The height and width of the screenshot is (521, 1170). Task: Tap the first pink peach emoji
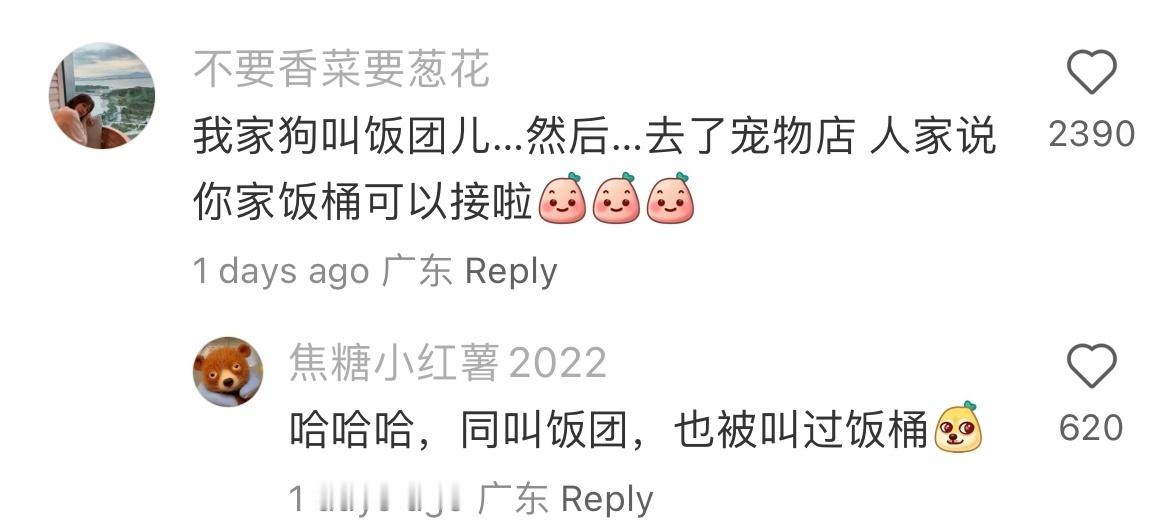[562, 199]
